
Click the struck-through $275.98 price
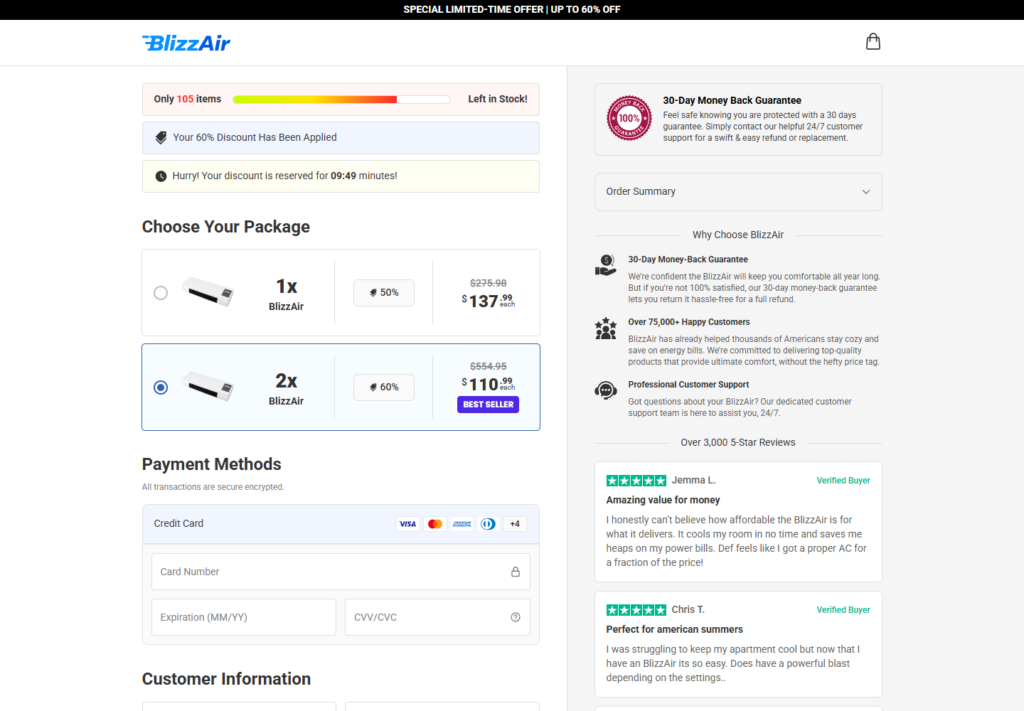click(x=488, y=283)
